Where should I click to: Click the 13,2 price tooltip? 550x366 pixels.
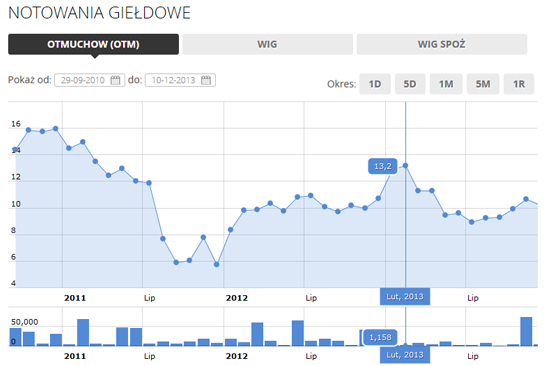(383, 166)
